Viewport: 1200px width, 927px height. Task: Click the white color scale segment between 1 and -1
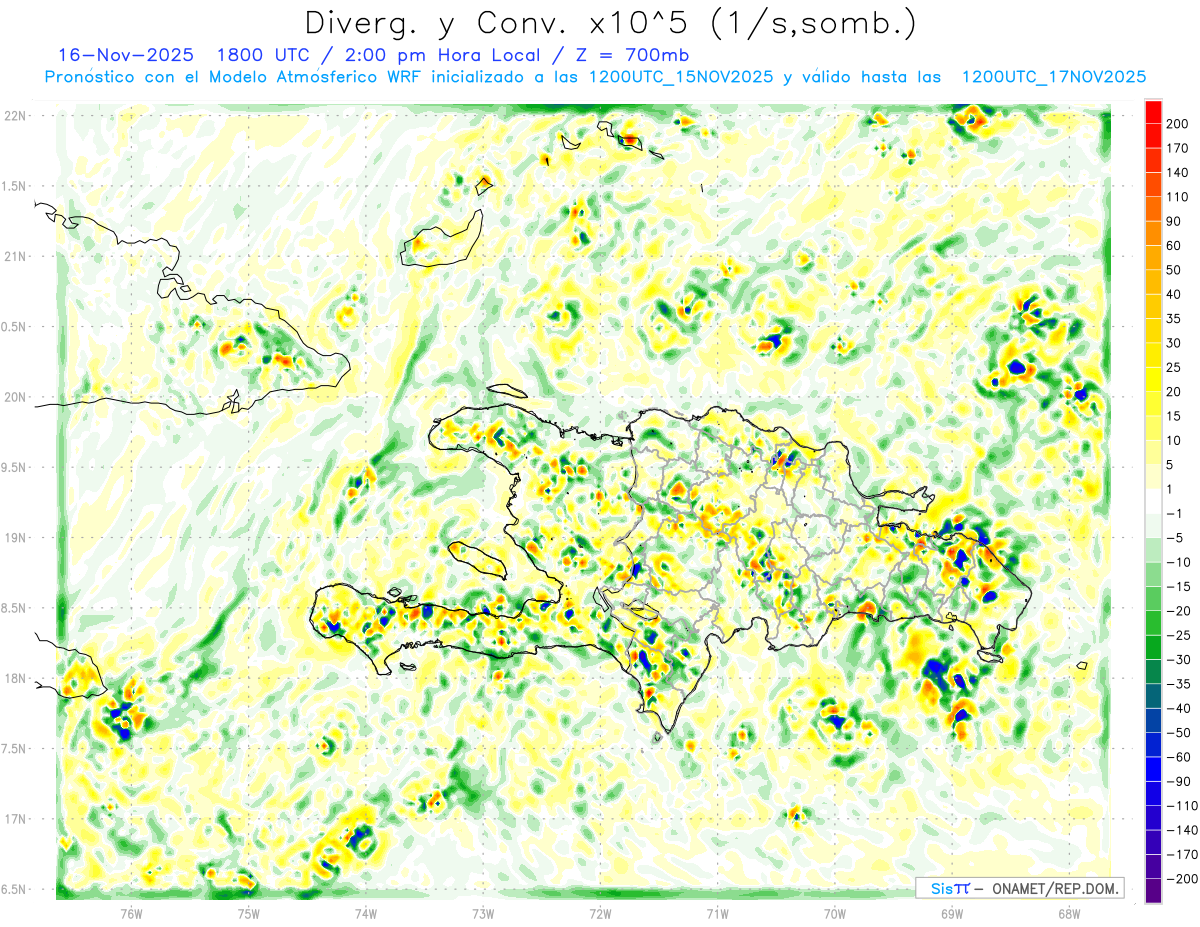click(x=1154, y=502)
